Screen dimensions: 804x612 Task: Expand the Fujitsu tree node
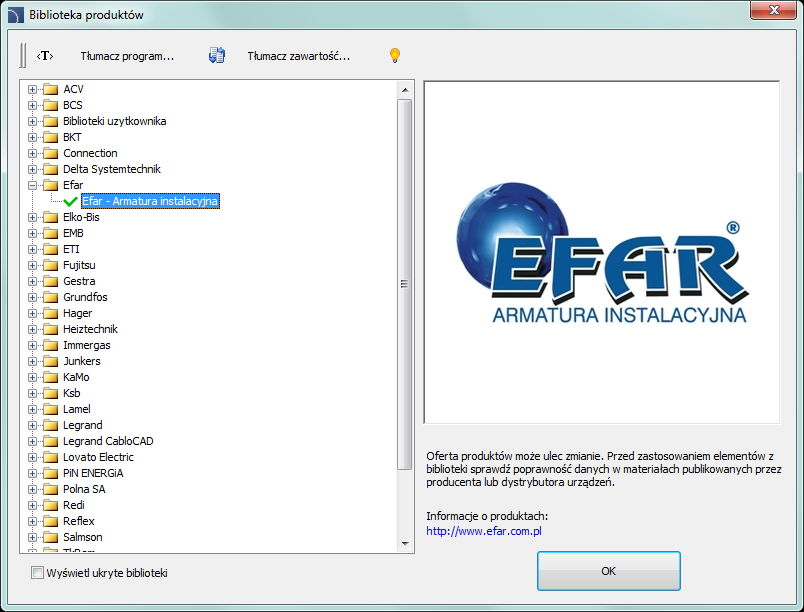click(x=32, y=266)
